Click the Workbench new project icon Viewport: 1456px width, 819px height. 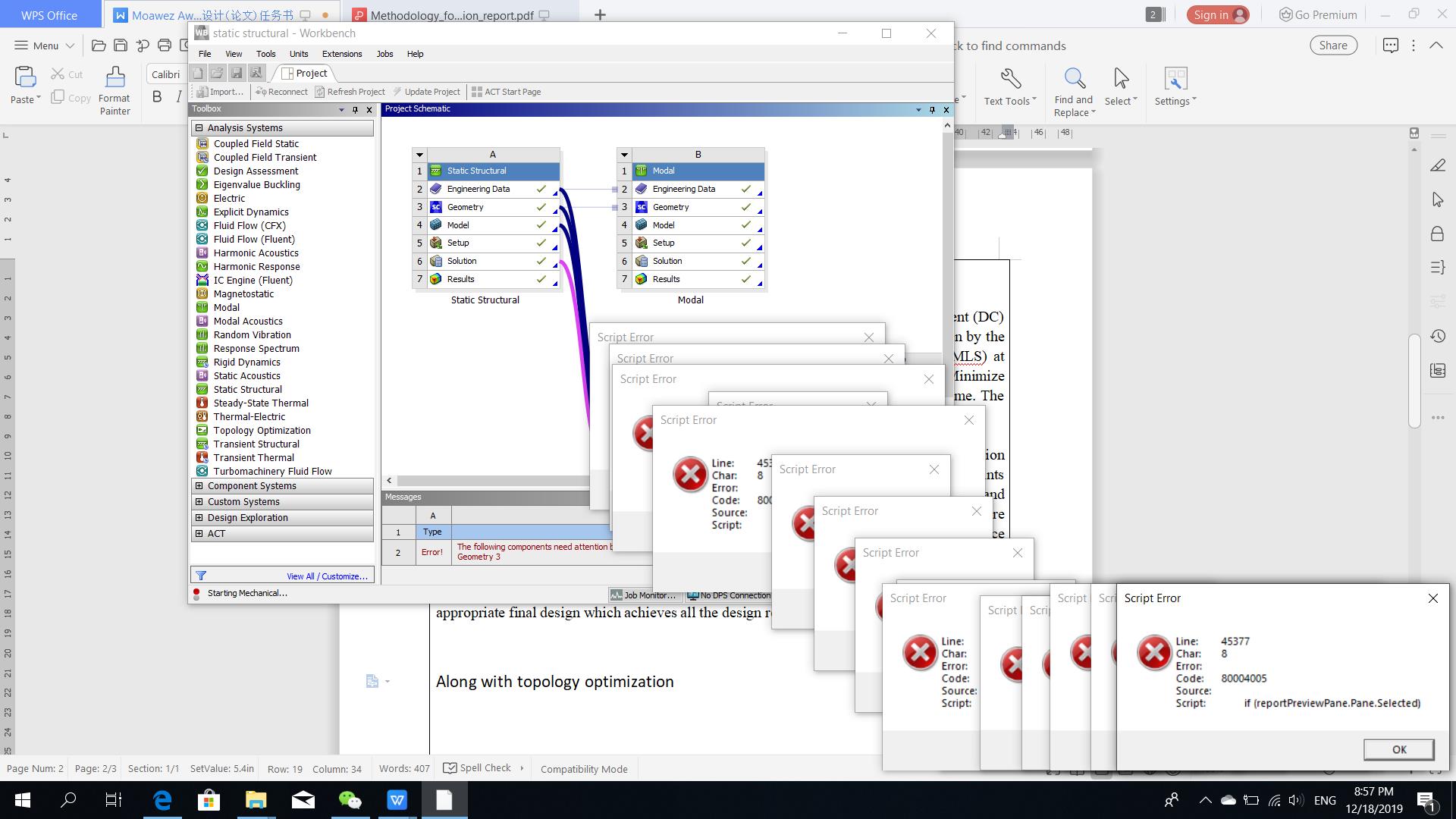[197, 73]
